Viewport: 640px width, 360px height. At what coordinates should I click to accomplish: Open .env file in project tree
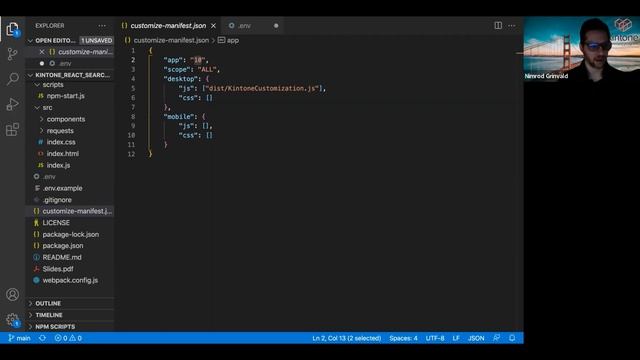tap(49, 177)
